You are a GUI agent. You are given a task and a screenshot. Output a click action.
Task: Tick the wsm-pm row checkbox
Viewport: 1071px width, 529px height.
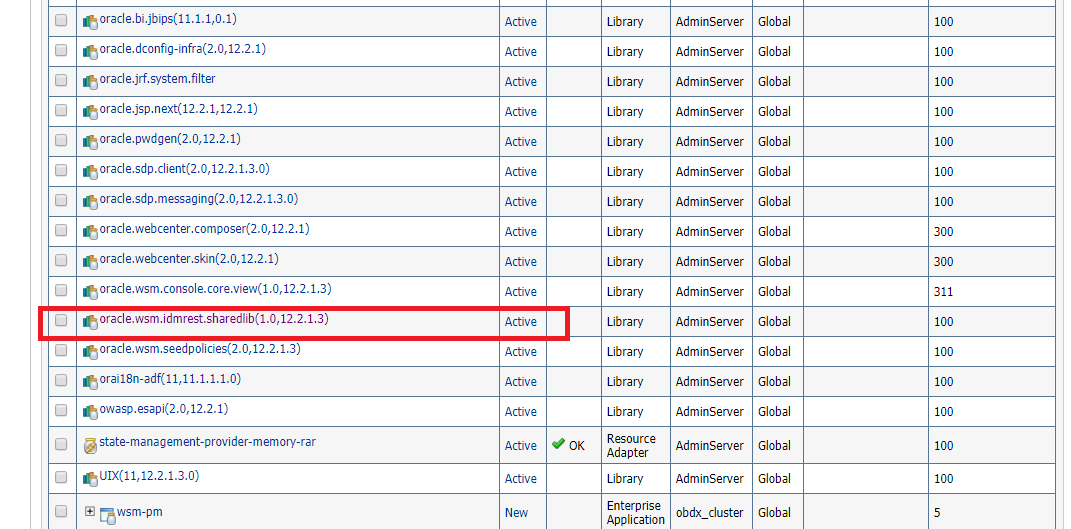coord(61,511)
